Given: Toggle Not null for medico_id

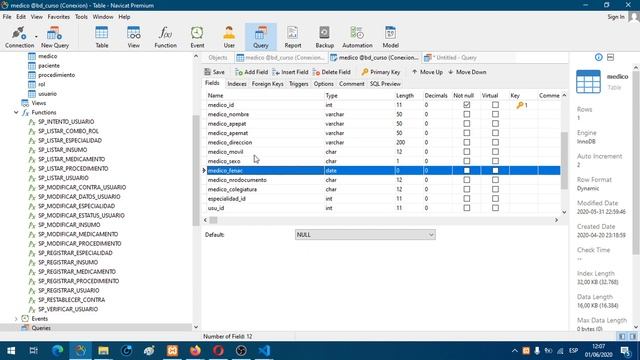Looking at the screenshot, I should pyautogui.click(x=467, y=105).
